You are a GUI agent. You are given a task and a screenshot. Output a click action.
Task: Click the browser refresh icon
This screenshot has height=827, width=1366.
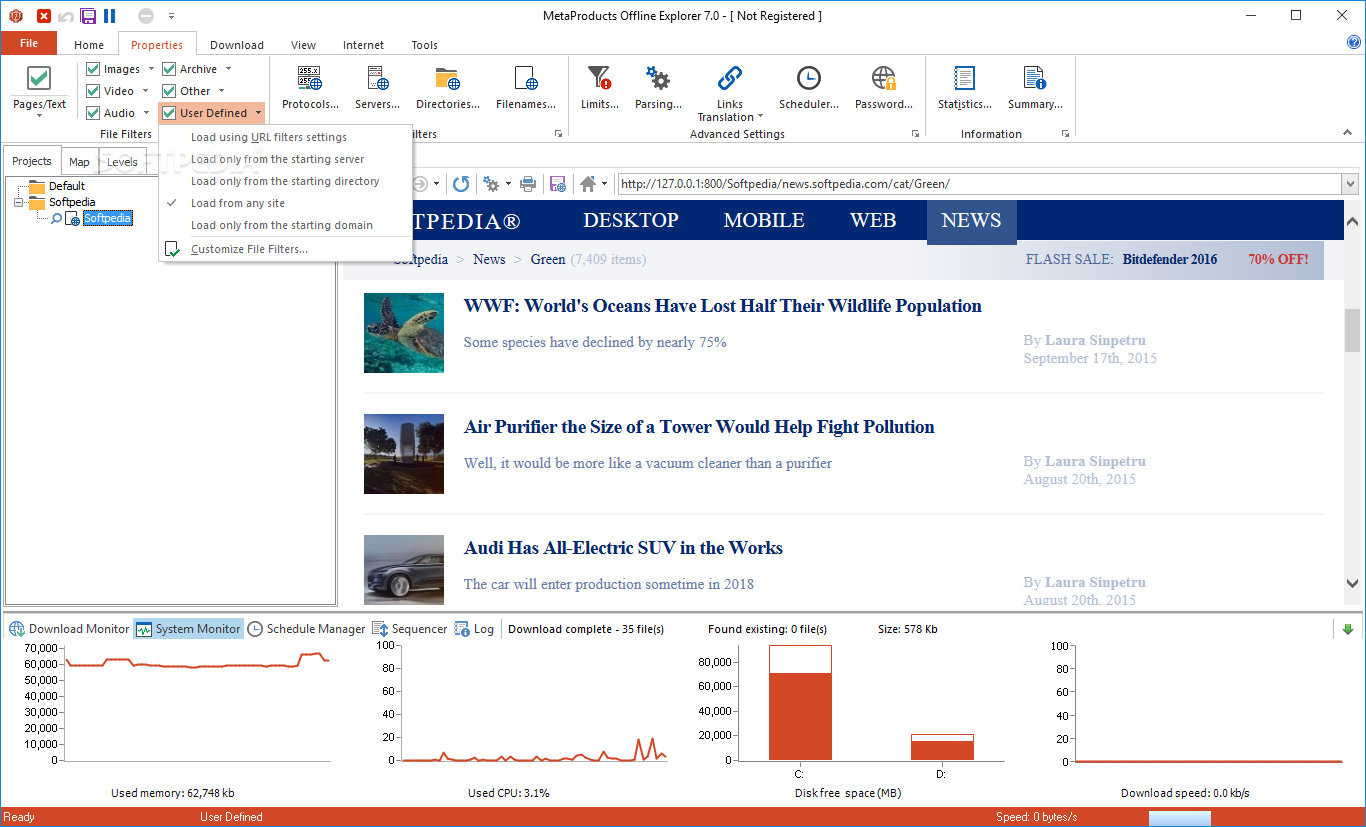pos(461,184)
